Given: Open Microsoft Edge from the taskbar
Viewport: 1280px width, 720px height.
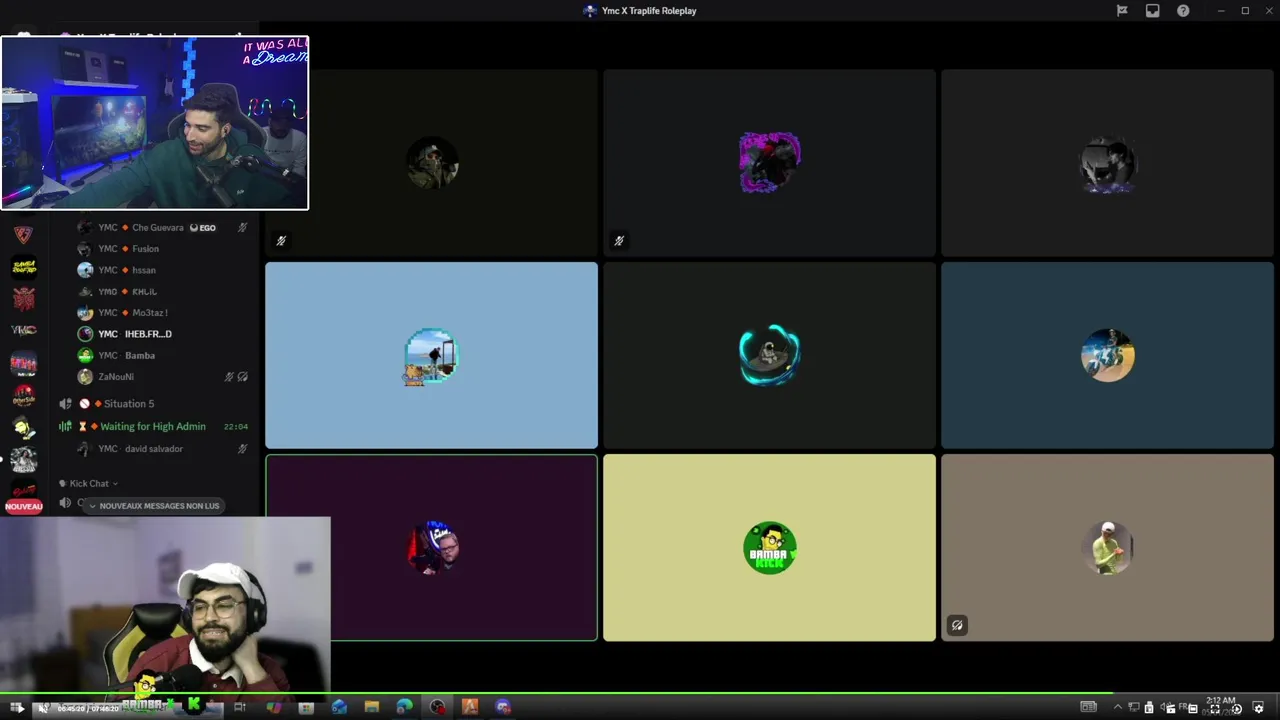Looking at the screenshot, I should tap(404, 708).
